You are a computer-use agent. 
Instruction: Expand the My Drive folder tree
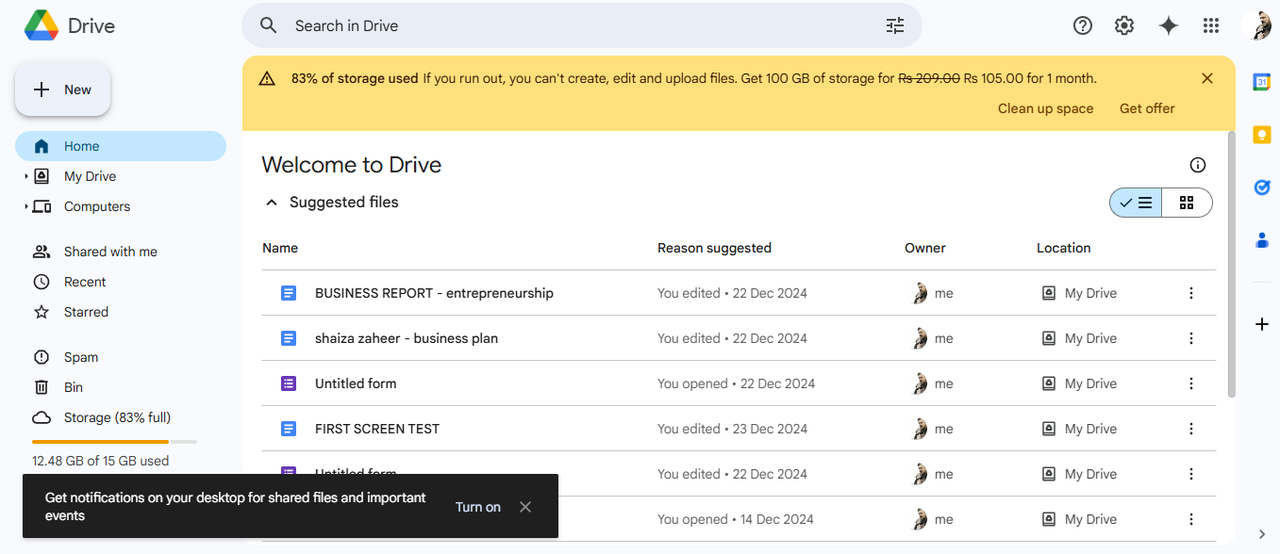(26, 177)
